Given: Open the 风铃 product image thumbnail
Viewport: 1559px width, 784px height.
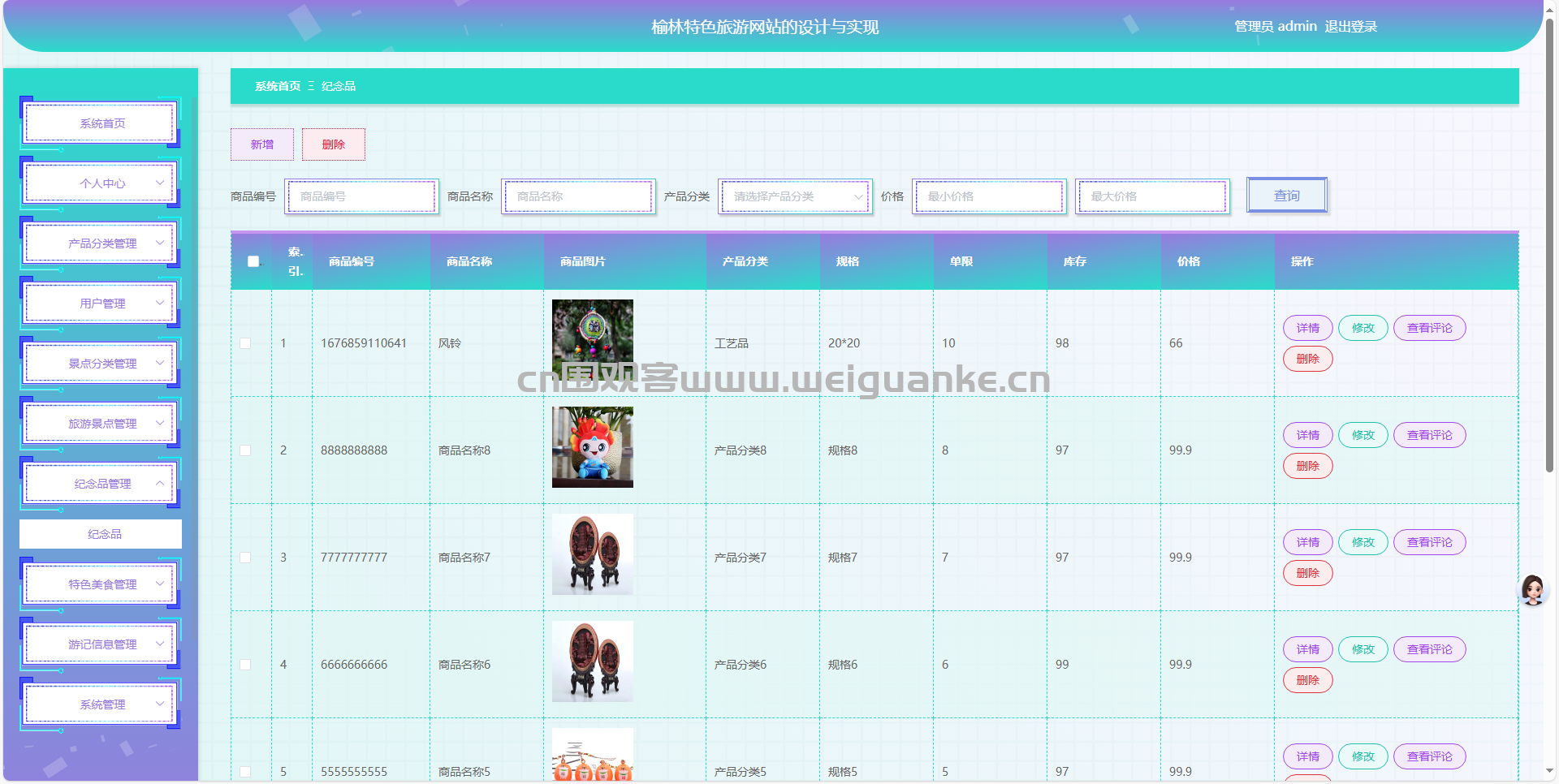Looking at the screenshot, I should pos(593,340).
